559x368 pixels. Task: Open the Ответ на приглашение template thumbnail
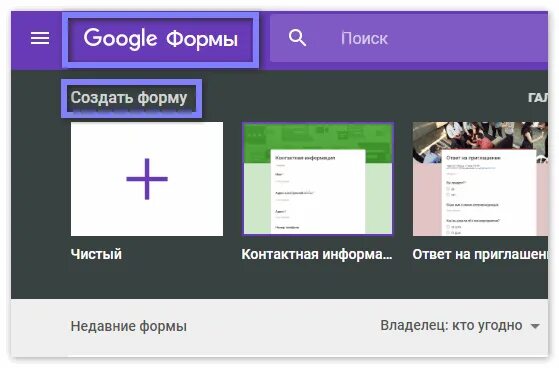click(480, 179)
